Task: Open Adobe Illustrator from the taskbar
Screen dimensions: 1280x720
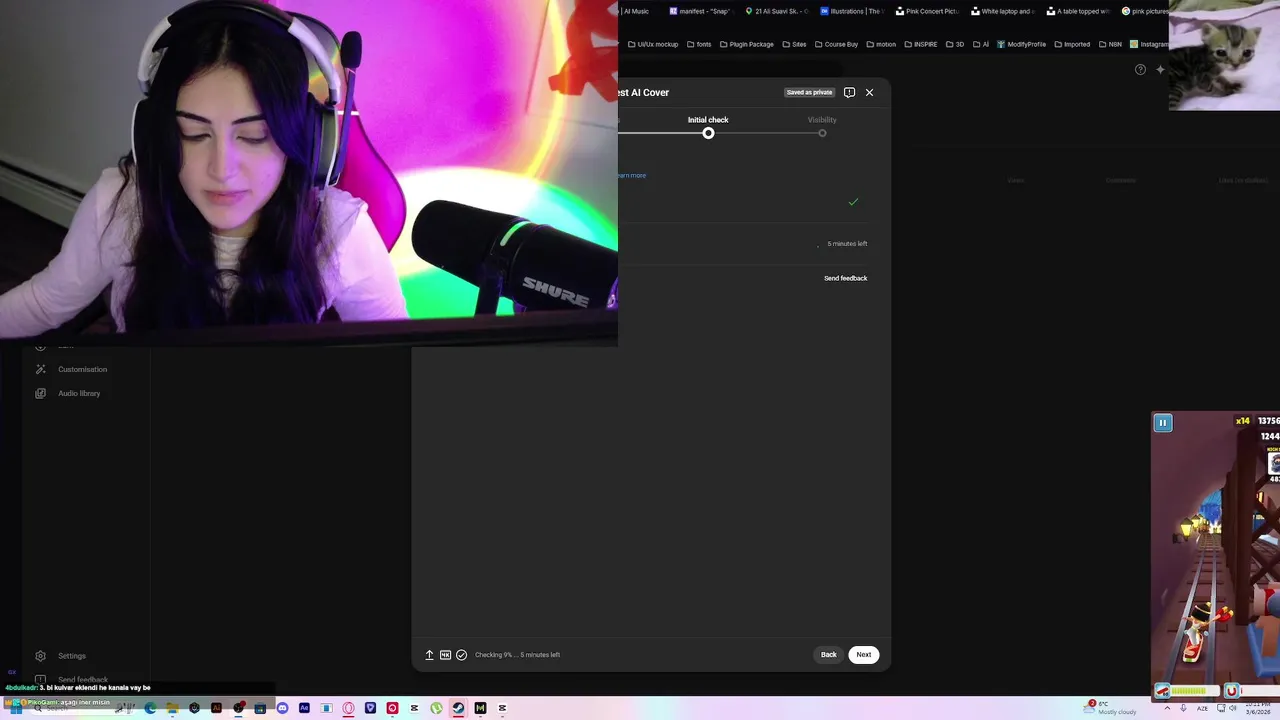Action: pos(216,708)
